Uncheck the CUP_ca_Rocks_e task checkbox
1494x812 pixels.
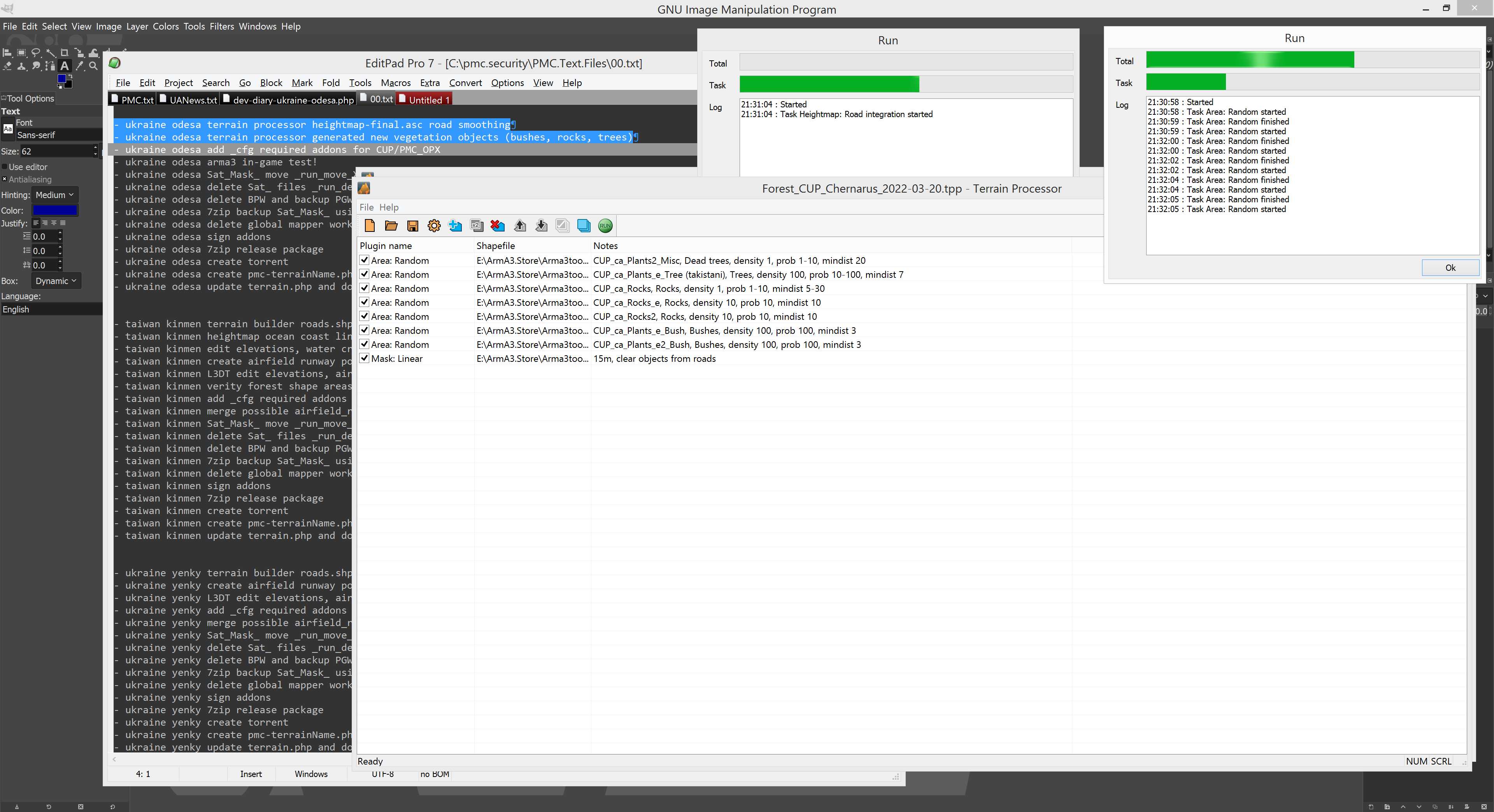point(364,302)
